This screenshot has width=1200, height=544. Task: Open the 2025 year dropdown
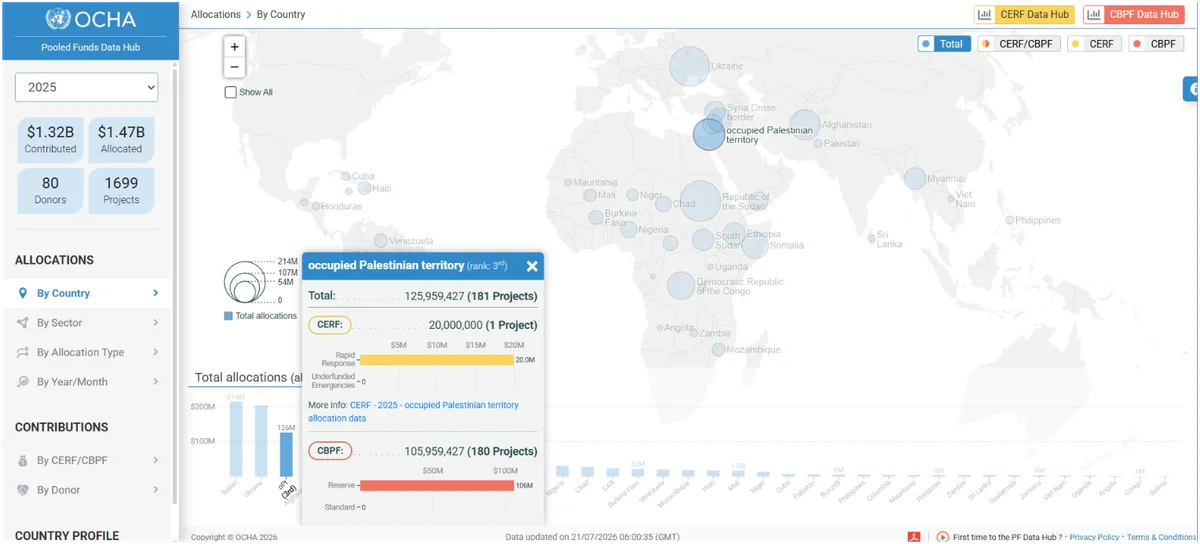pos(87,87)
